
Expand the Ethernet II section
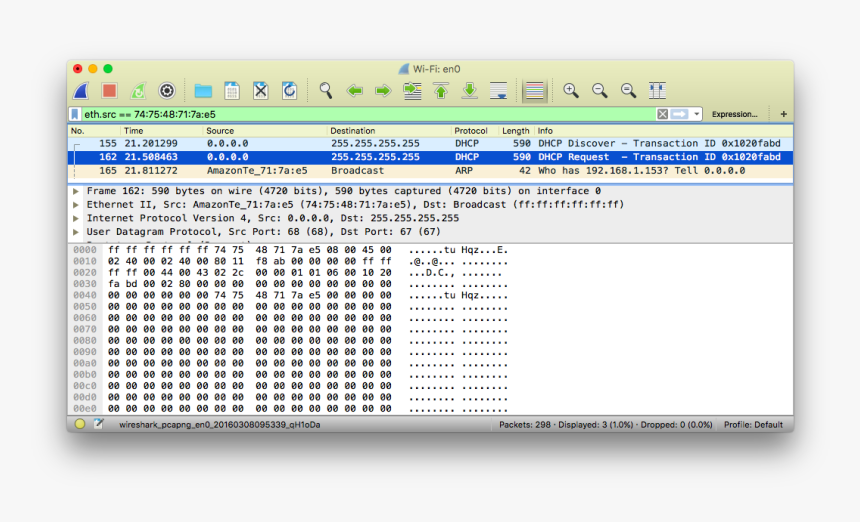(76, 205)
